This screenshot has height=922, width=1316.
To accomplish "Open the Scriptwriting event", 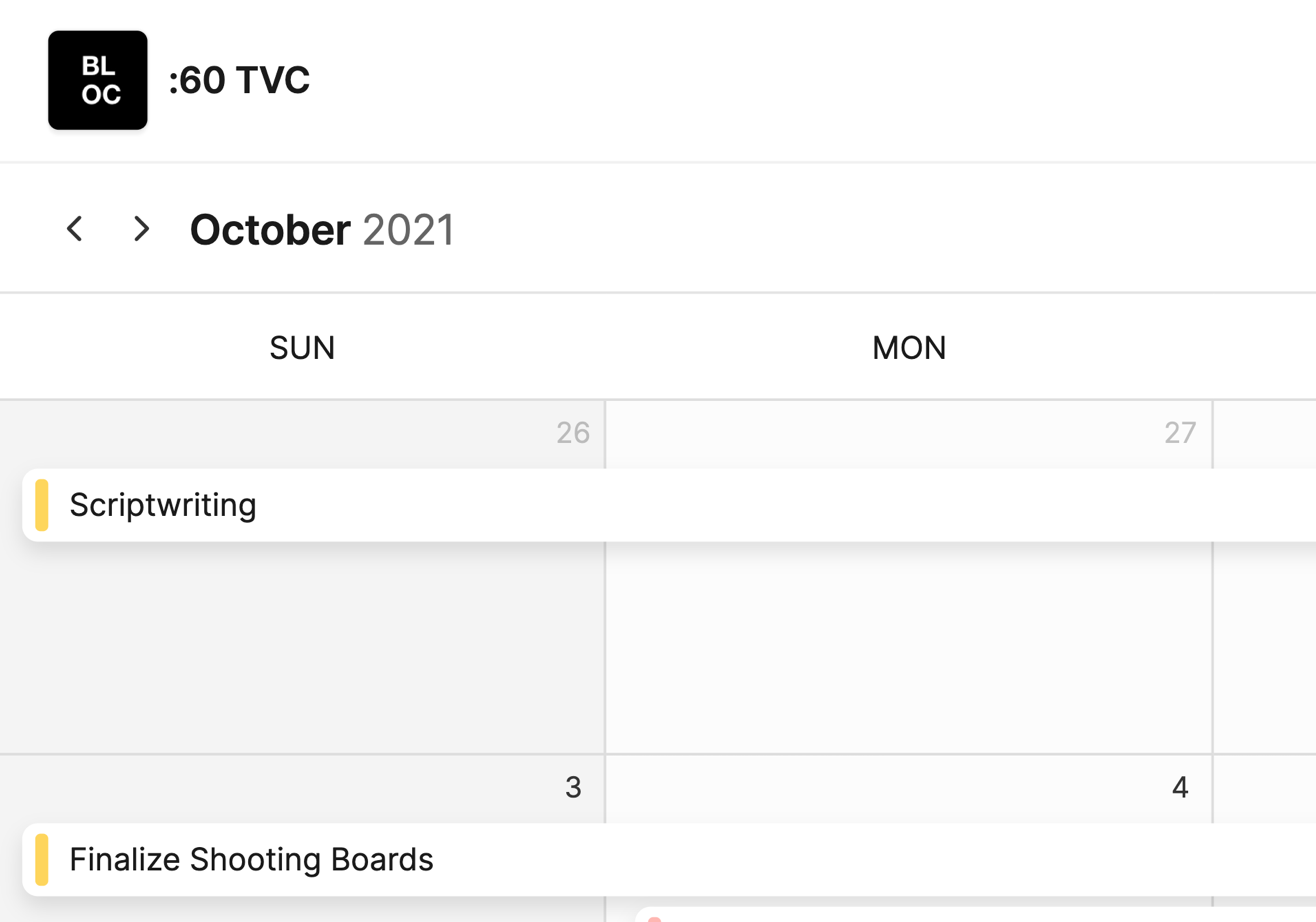I will click(163, 505).
